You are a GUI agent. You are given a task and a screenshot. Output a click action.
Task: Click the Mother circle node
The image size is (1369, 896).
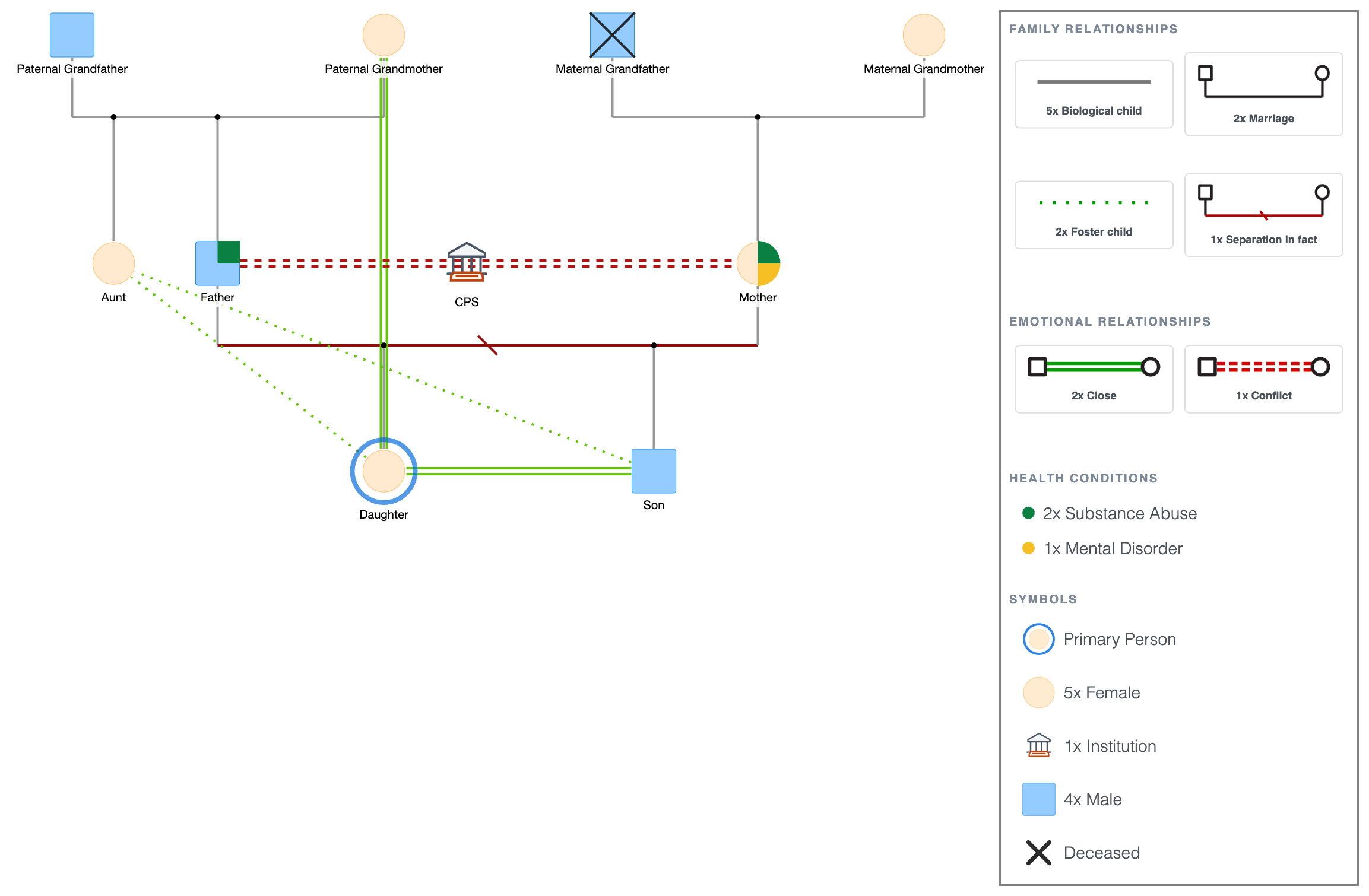point(758,263)
